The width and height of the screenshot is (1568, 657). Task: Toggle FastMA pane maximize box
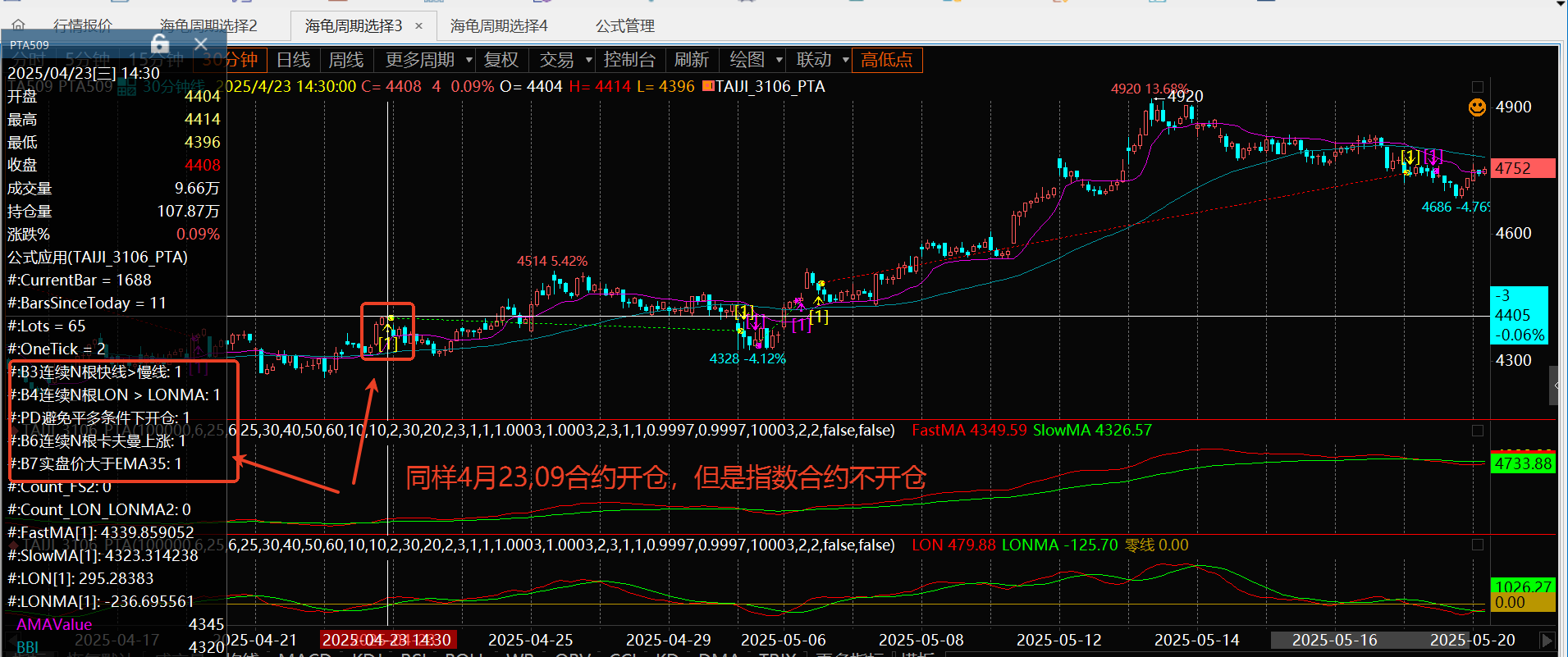[1478, 430]
